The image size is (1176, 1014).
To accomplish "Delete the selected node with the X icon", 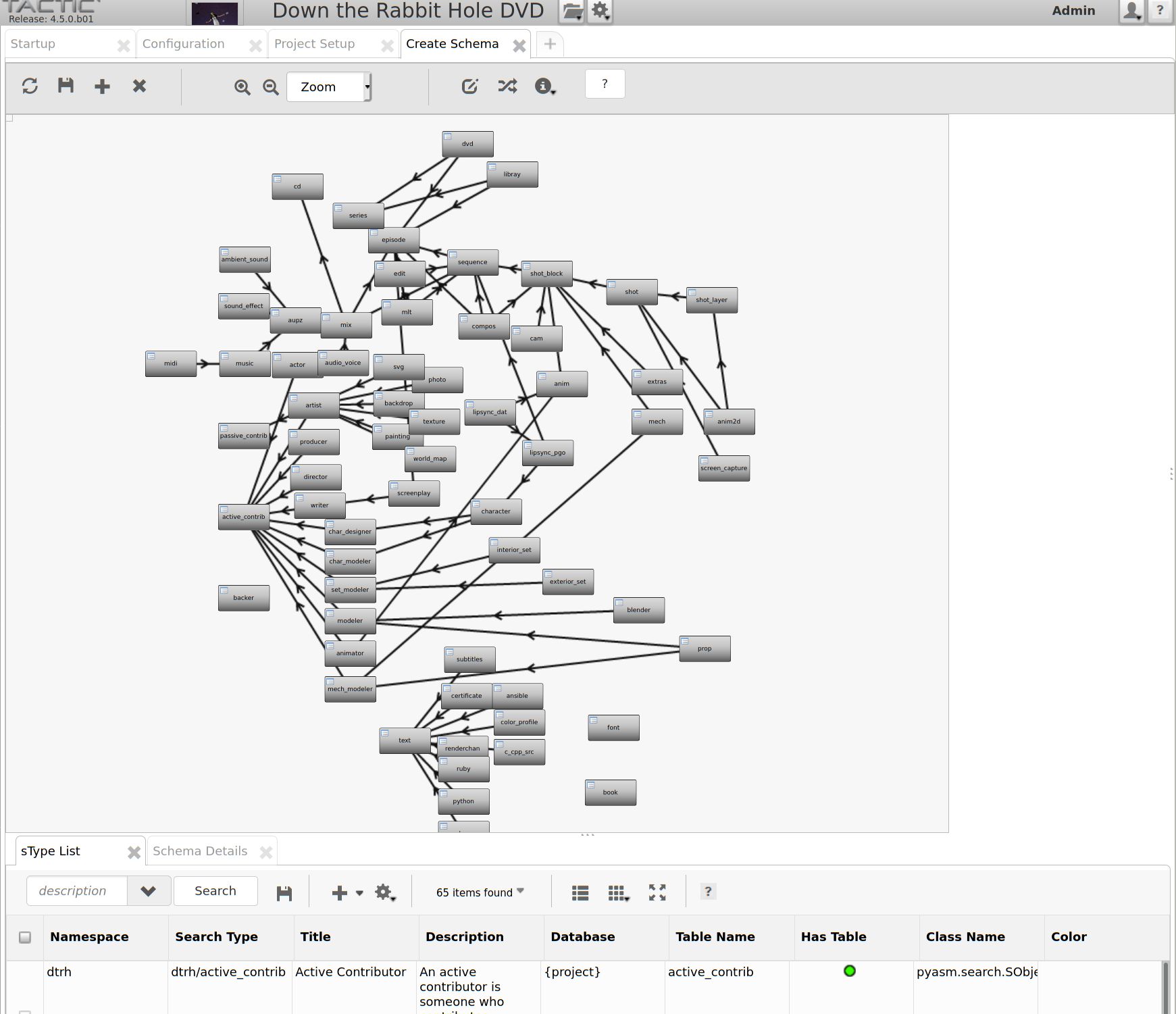I will [139, 86].
